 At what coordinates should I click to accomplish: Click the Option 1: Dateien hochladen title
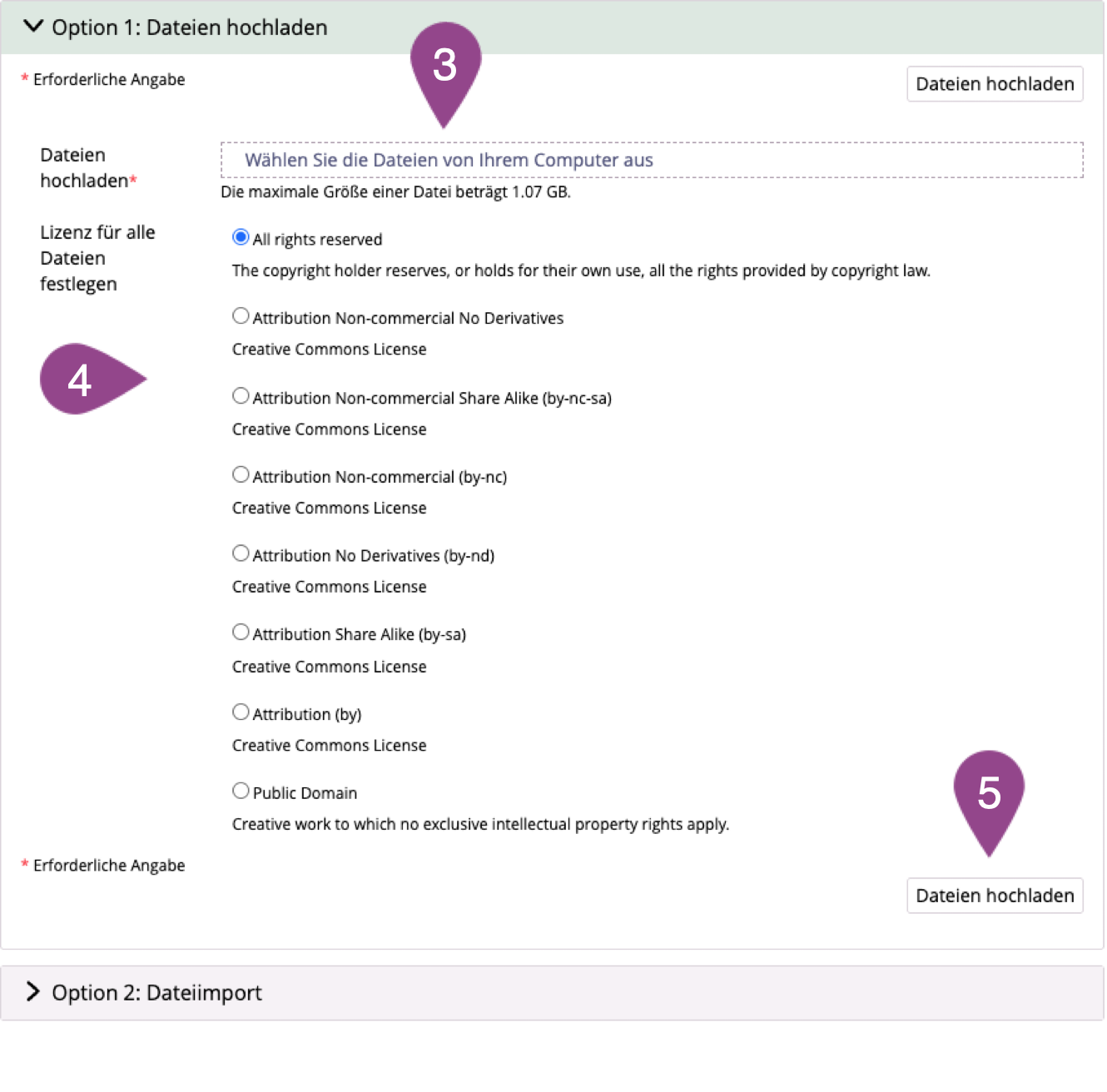(189, 27)
